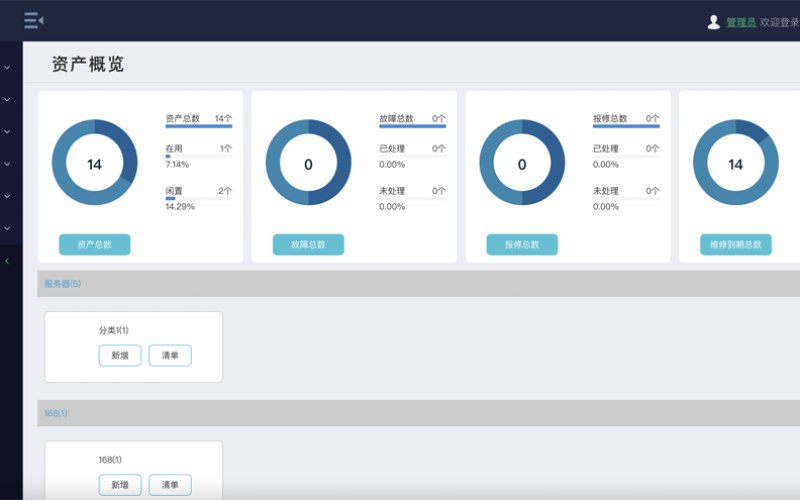Viewport: 800px width, 500px height.
Task: Expand the sixth sidebar chevron from top
Action: coord(7,229)
